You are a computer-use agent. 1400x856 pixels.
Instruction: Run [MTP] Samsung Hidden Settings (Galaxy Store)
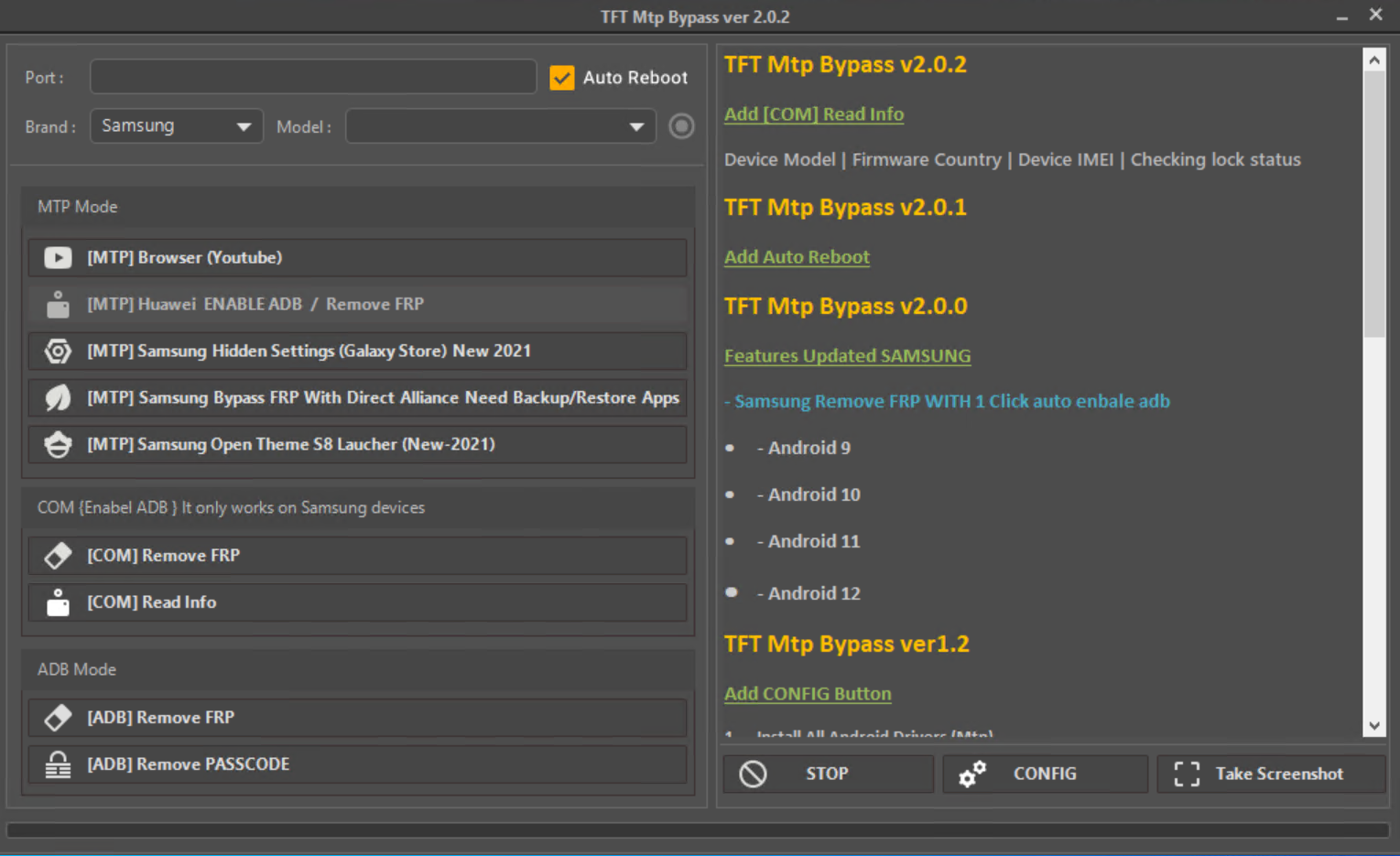pos(358,351)
